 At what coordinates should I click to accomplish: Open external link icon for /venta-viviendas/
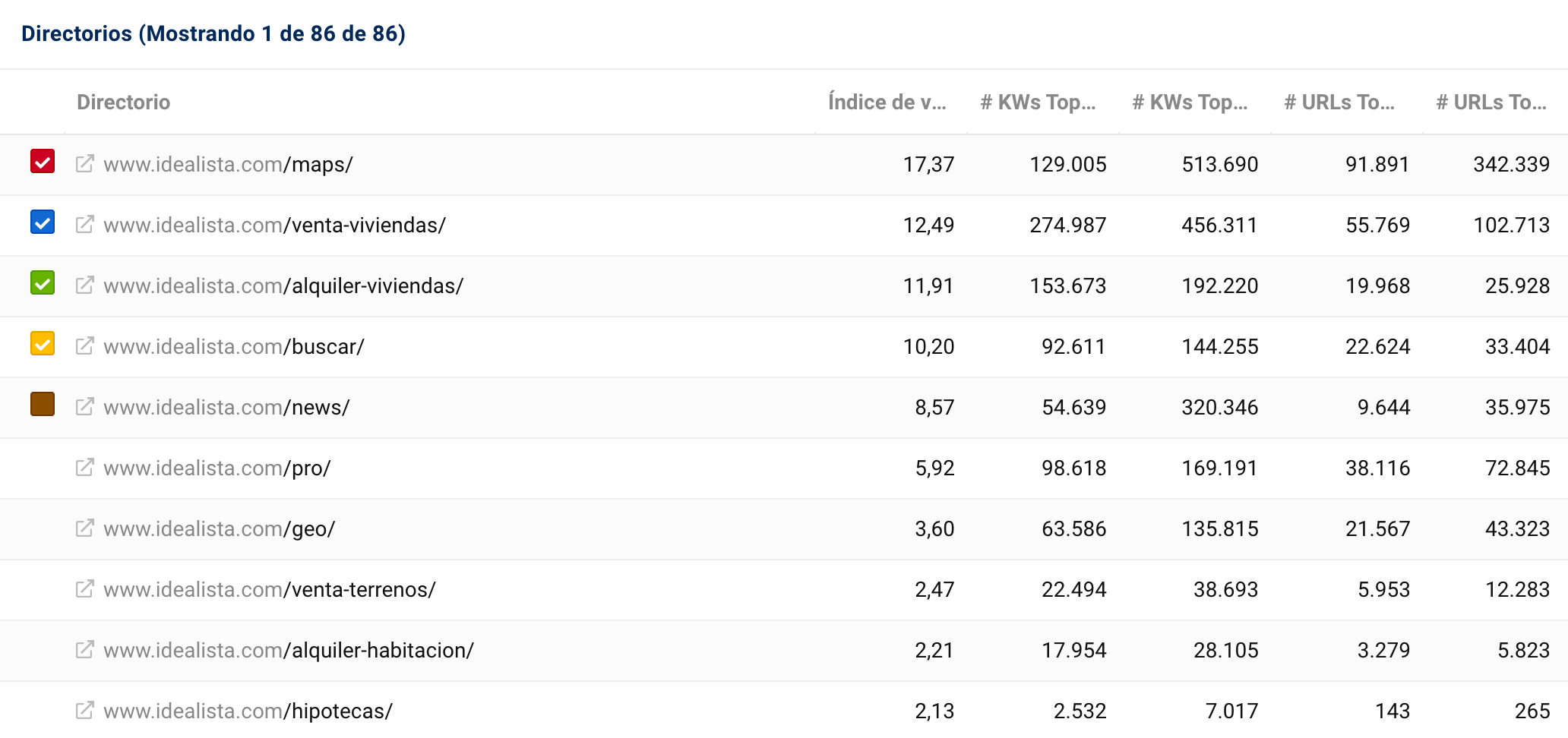84,225
